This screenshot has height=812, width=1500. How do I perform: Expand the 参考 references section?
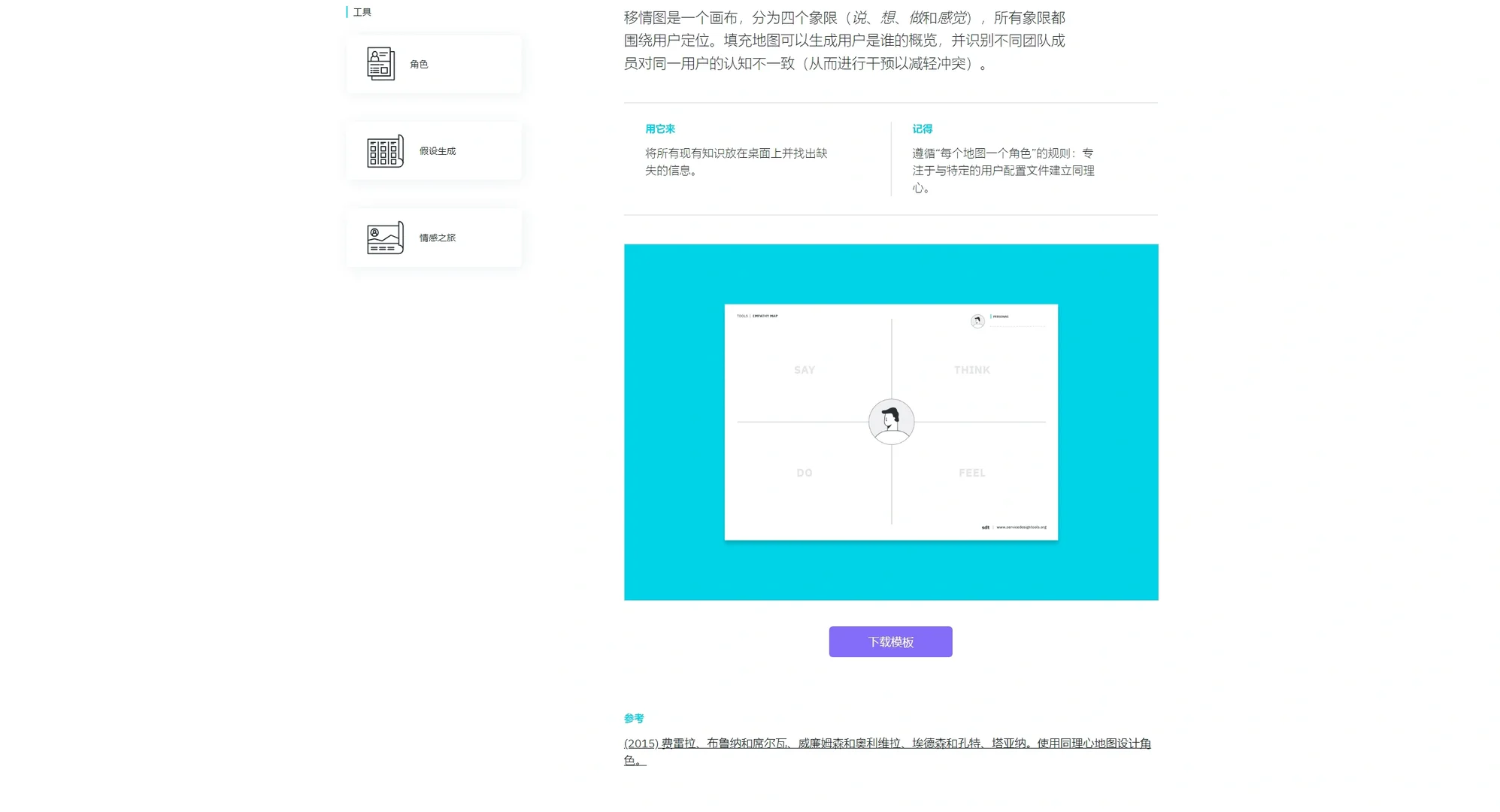(634, 718)
